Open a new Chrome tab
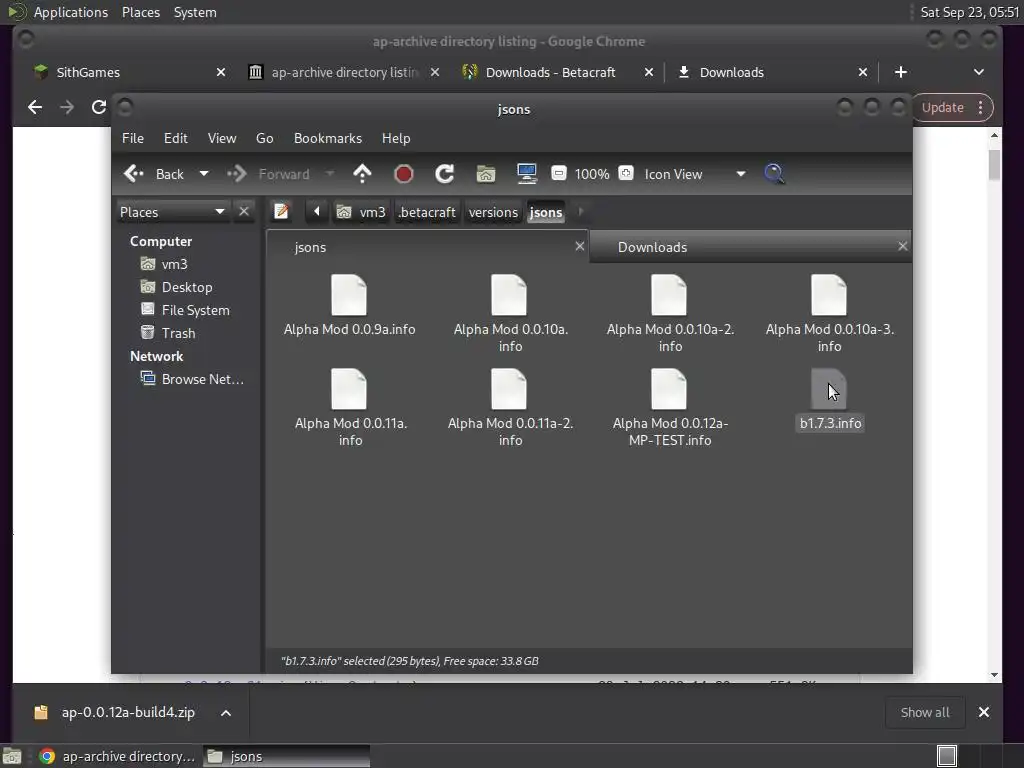 click(x=901, y=72)
